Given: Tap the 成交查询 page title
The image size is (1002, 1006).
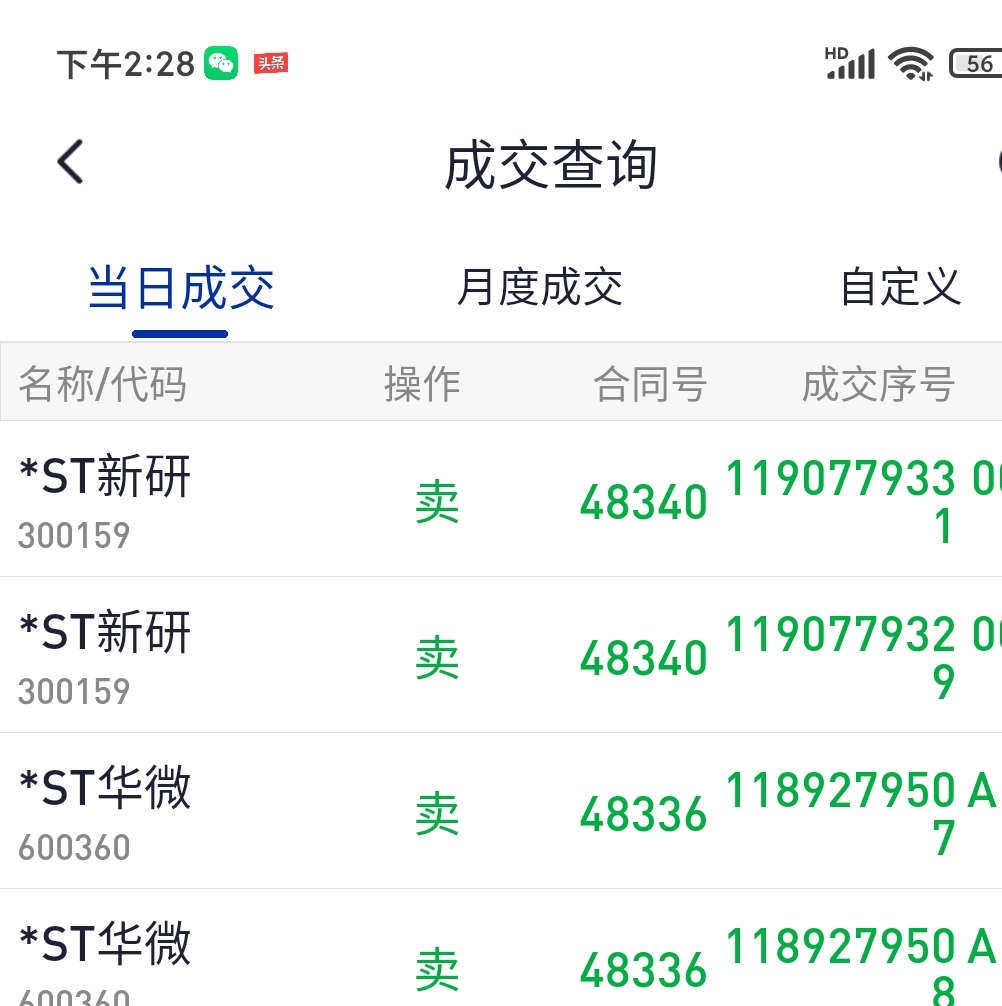Looking at the screenshot, I should [x=552, y=166].
